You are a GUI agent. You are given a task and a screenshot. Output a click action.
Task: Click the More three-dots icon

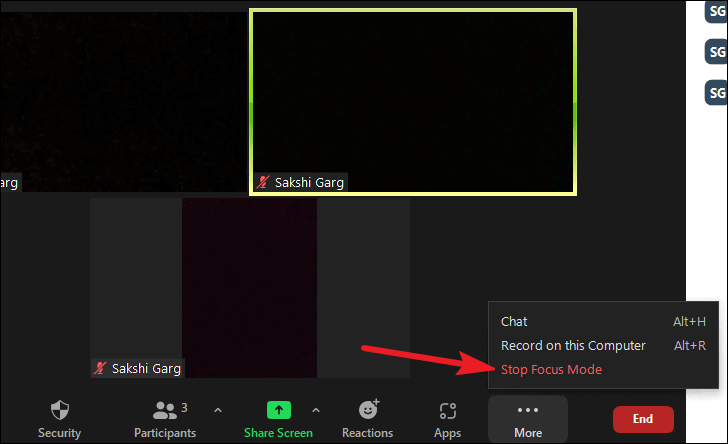coord(528,410)
